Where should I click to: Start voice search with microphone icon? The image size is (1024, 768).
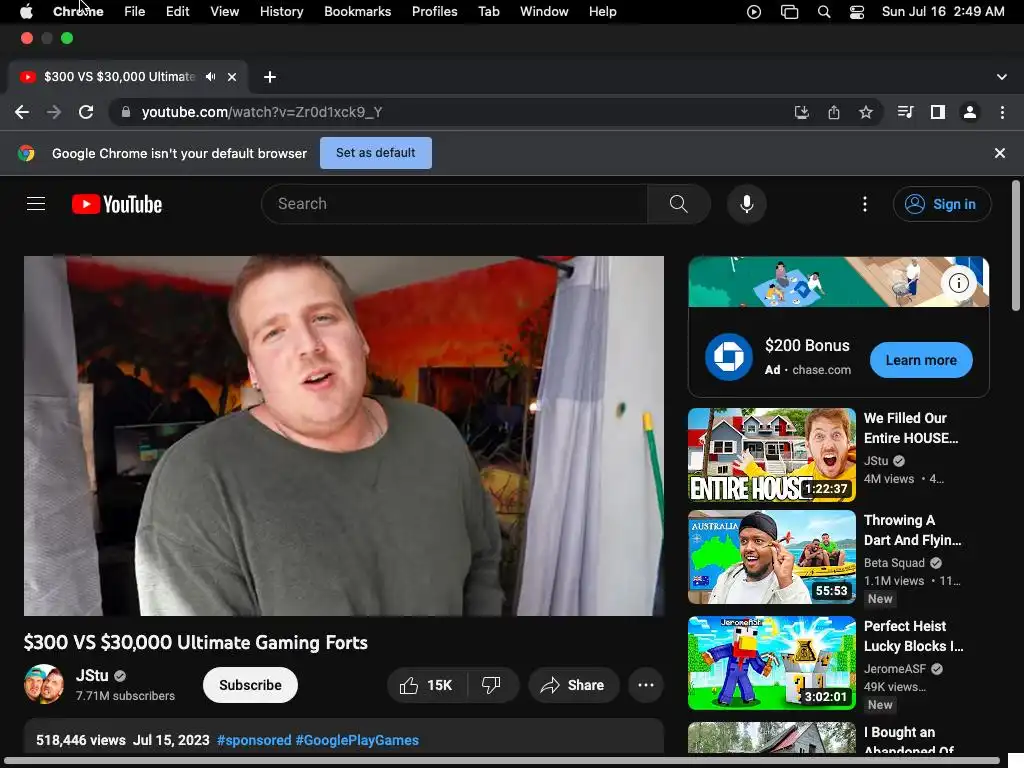coord(746,204)
